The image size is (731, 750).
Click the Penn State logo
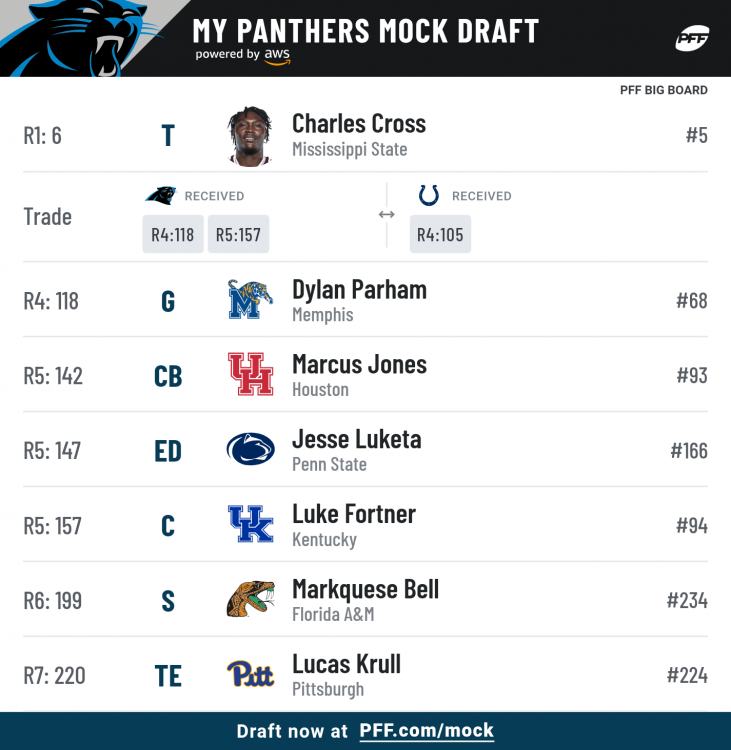tap(250, 450)
